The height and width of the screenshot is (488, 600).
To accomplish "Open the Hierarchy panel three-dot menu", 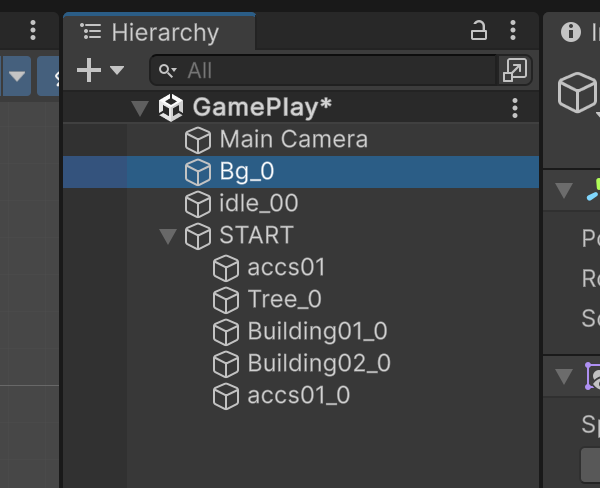I will point(513,31).
